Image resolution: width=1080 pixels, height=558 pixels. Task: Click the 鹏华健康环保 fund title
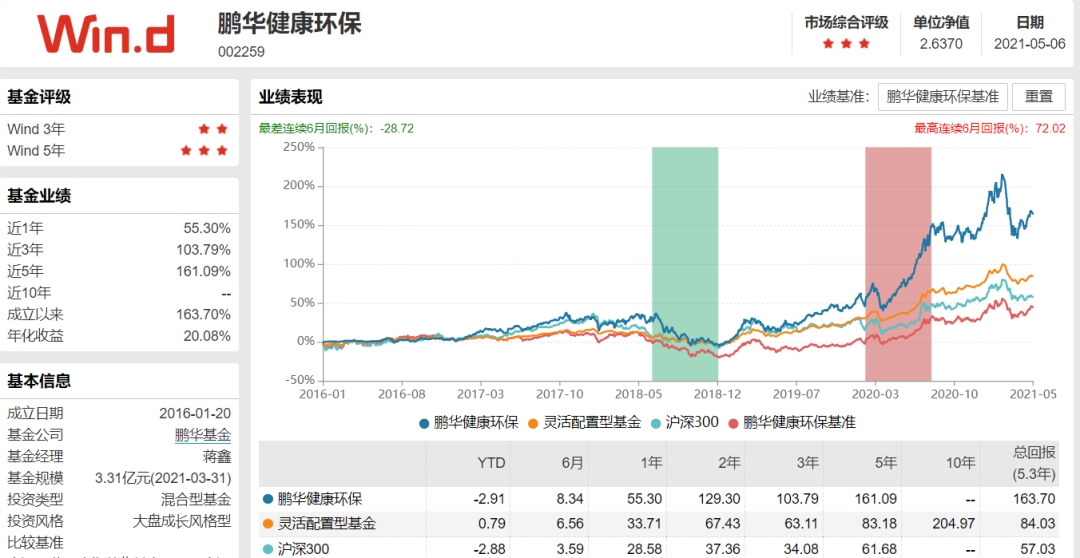289,23
